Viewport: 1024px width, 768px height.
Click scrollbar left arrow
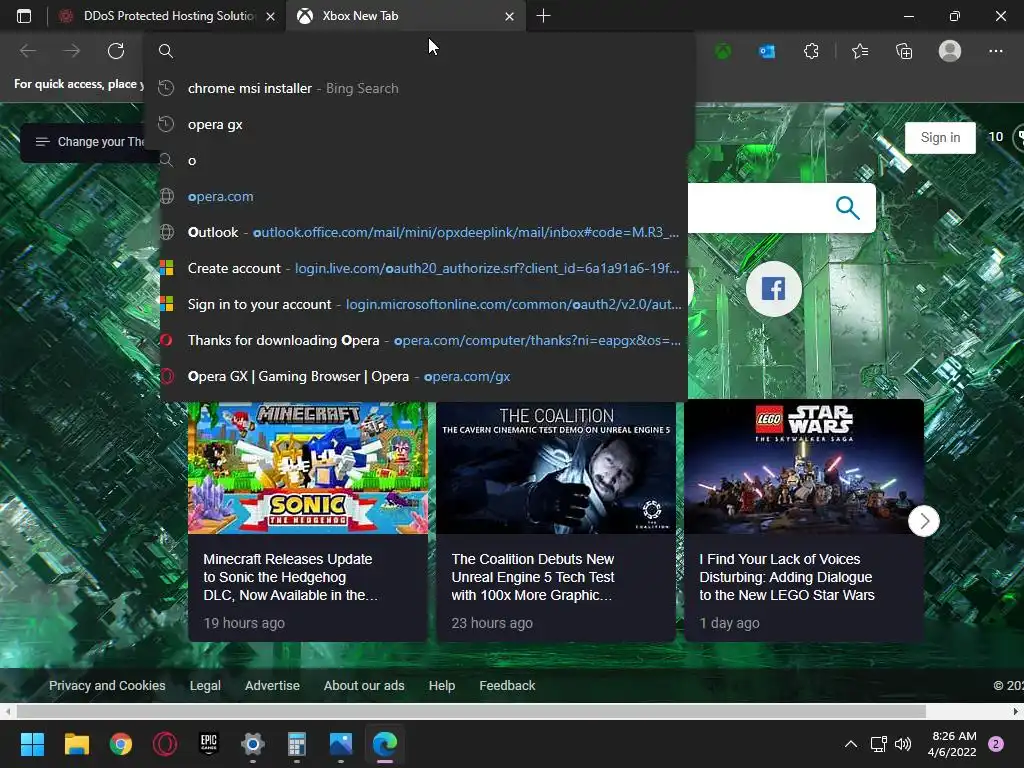[7, 711]
